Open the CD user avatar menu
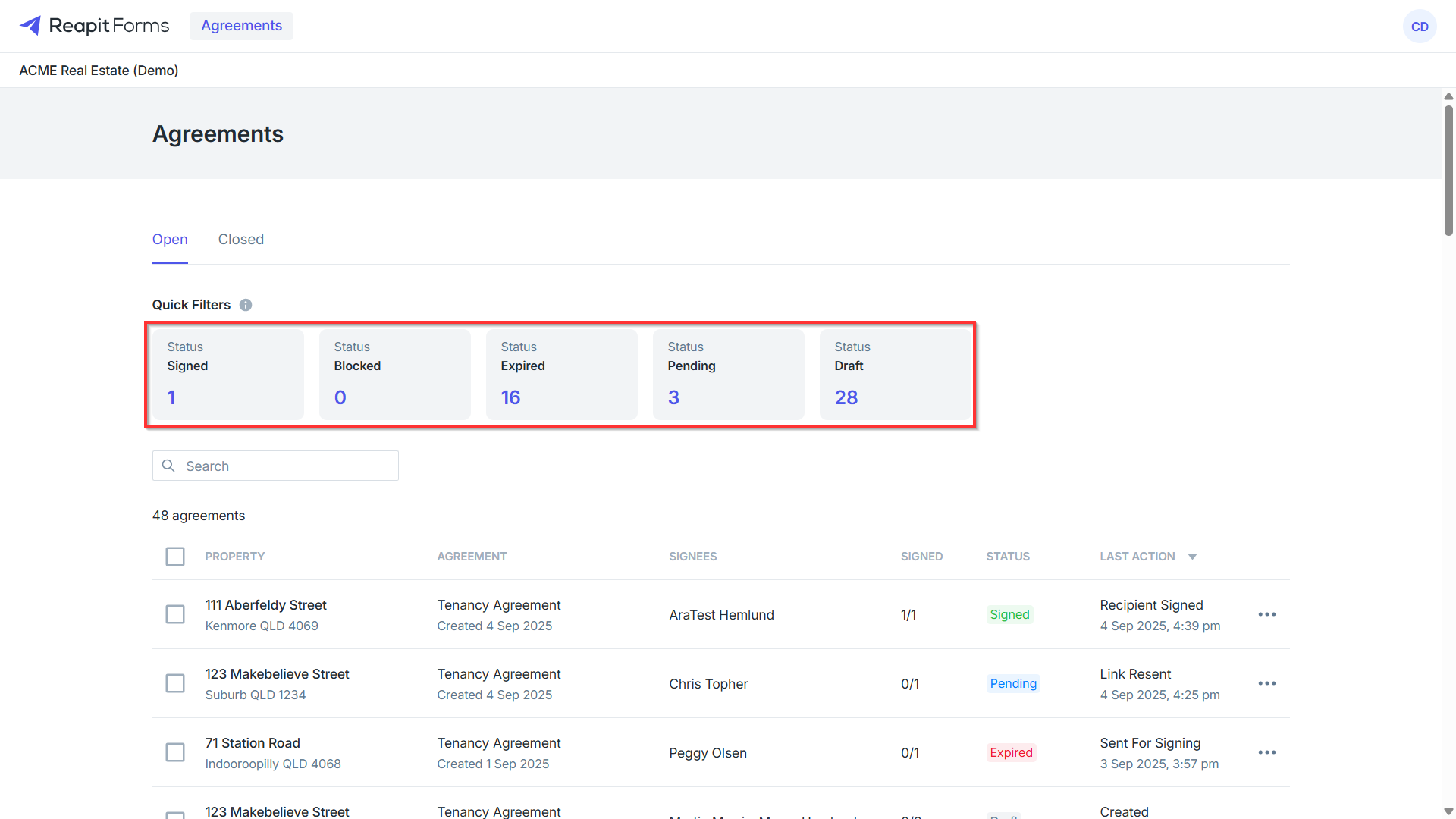Screen dimensions: 1456x819 pyautogui.click(x=1420, y=27)
